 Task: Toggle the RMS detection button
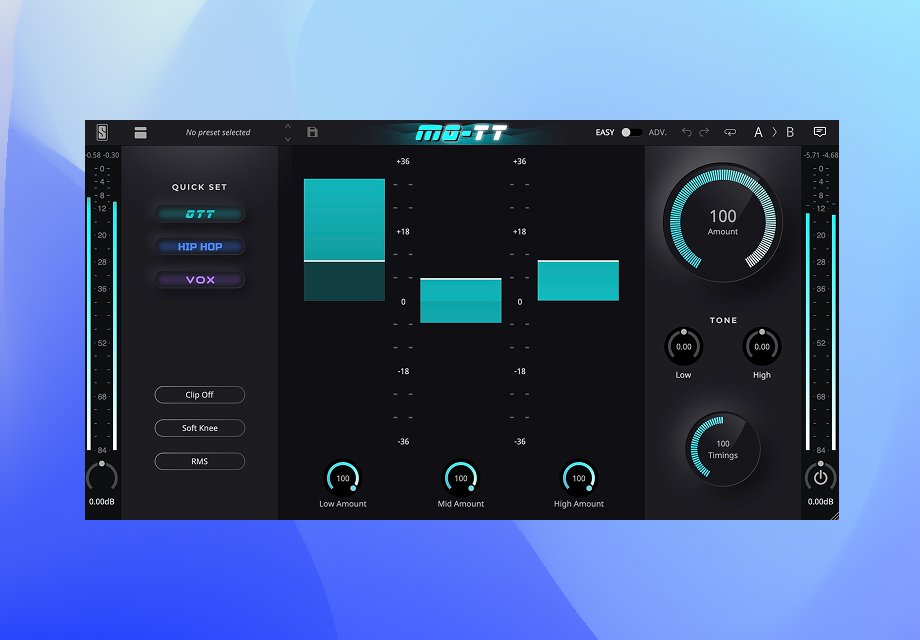(199, 462)
